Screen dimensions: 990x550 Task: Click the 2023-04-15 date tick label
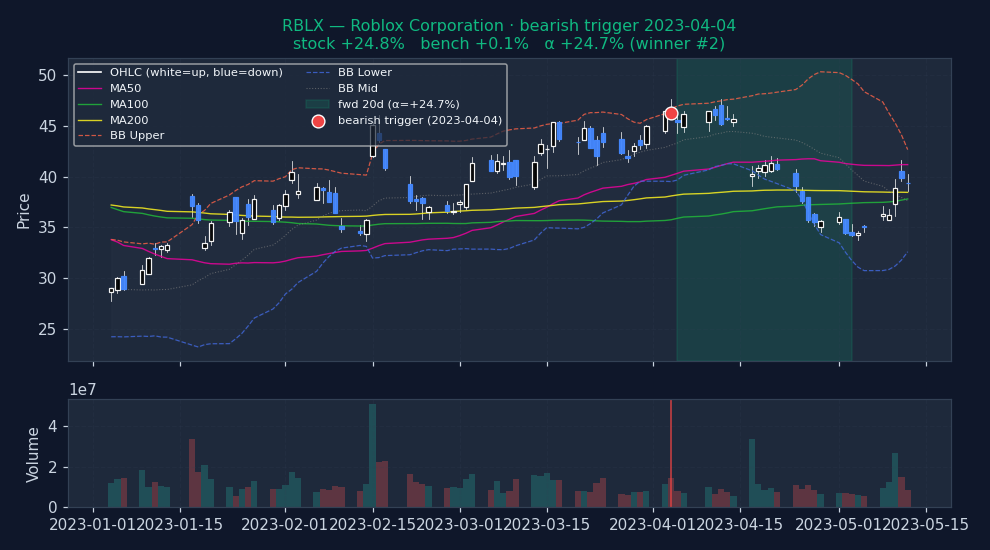[x=739, y=523]
